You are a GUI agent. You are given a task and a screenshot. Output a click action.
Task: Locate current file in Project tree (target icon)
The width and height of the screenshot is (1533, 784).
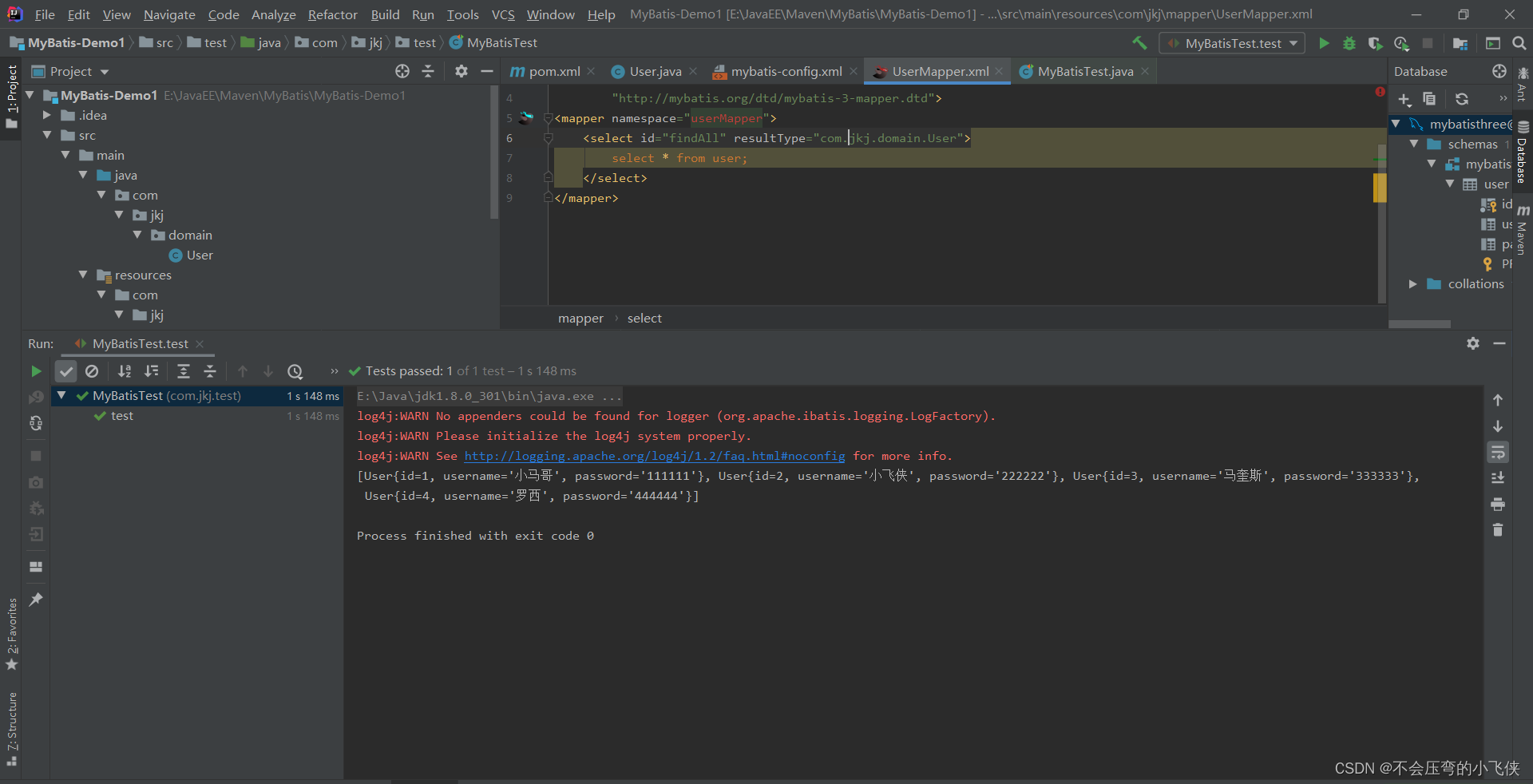[x=402, y=71]
